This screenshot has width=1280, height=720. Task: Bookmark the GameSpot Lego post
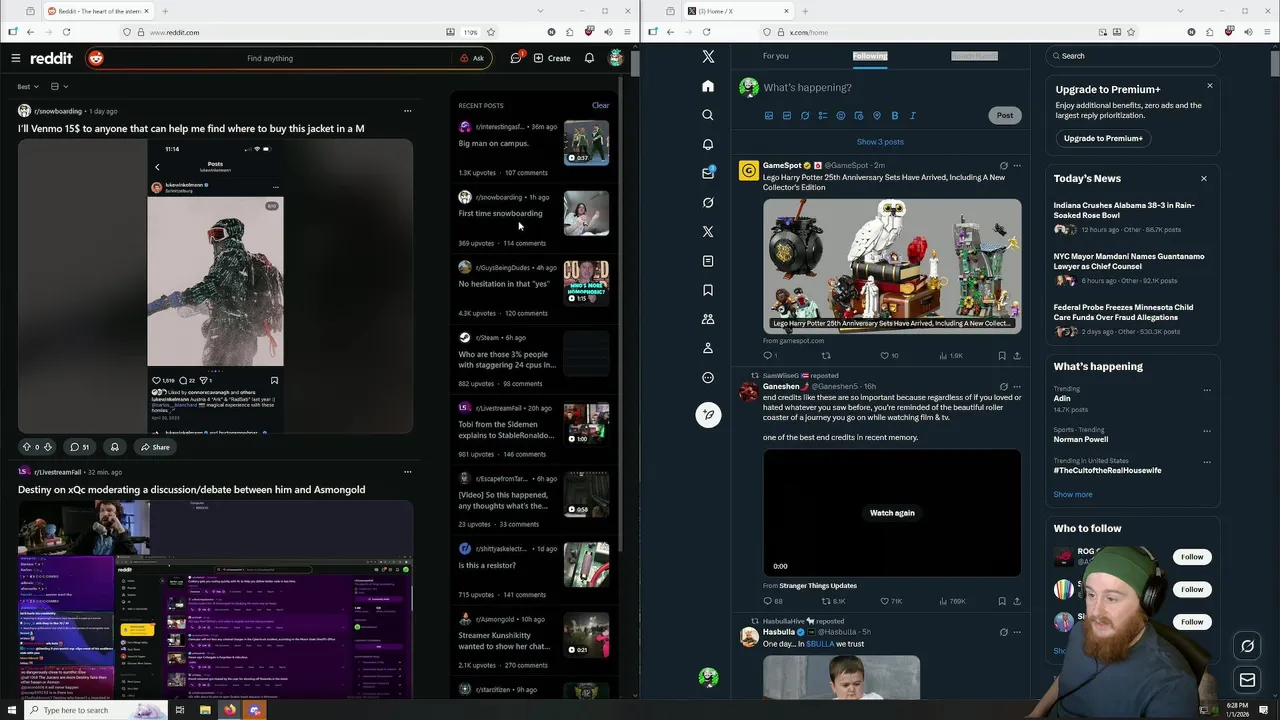click(x=1002, y=356)
